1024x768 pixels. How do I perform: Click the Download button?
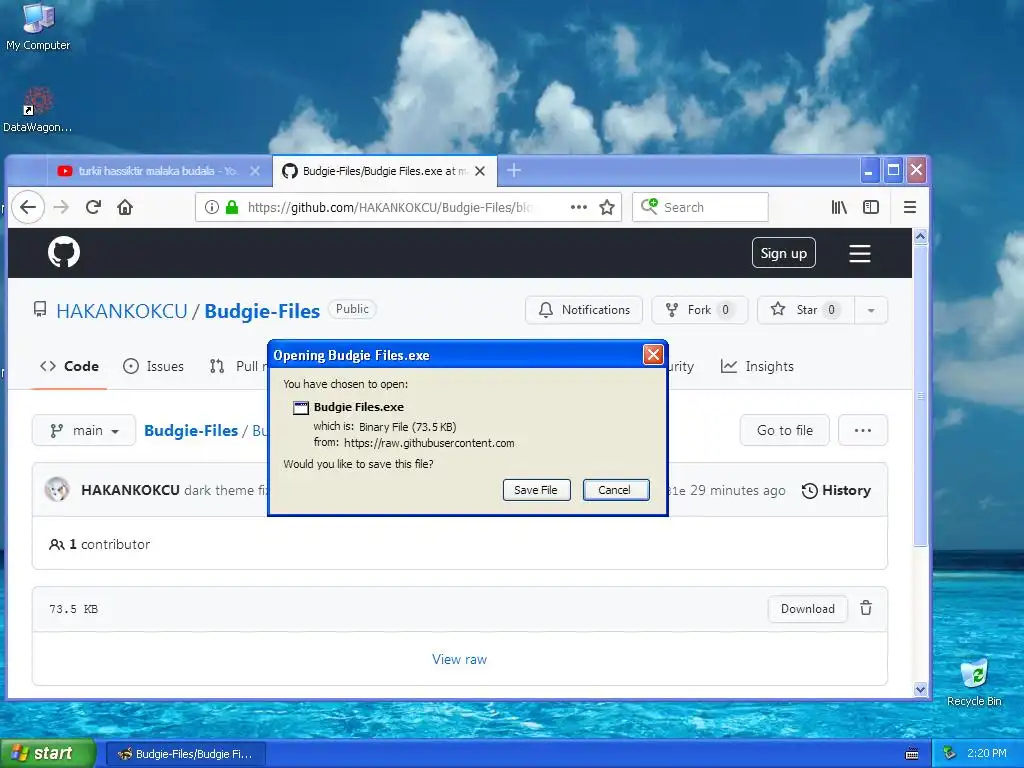(x=808, y=609)
